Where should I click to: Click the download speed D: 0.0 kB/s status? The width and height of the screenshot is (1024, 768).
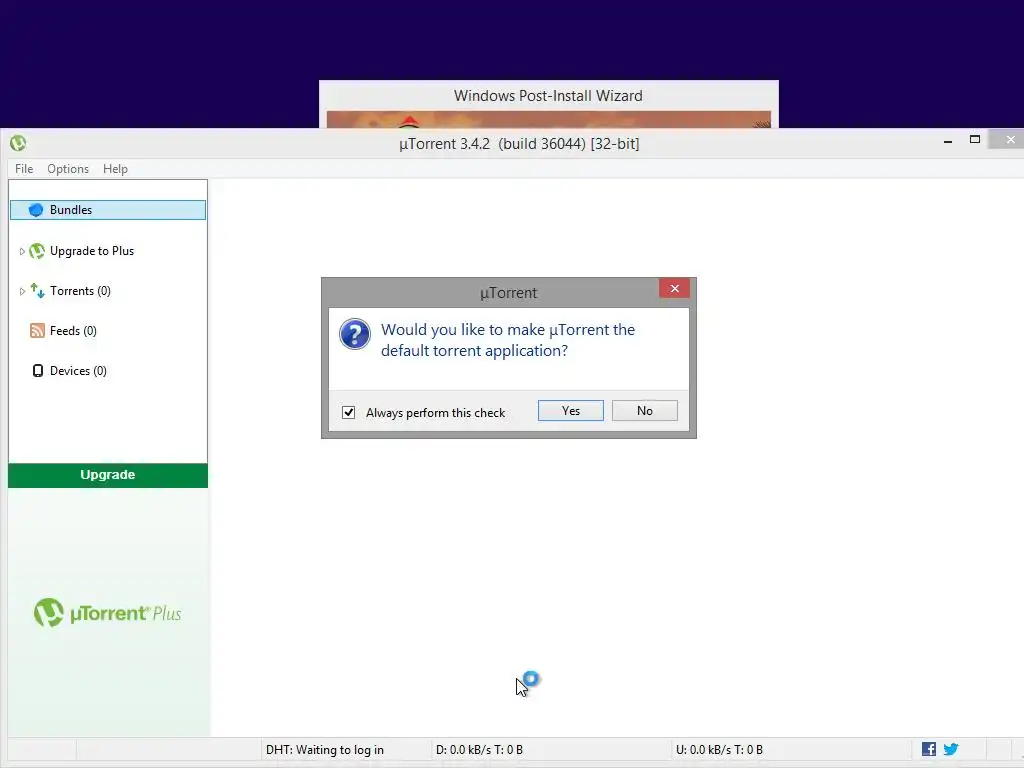click(479, 750)
